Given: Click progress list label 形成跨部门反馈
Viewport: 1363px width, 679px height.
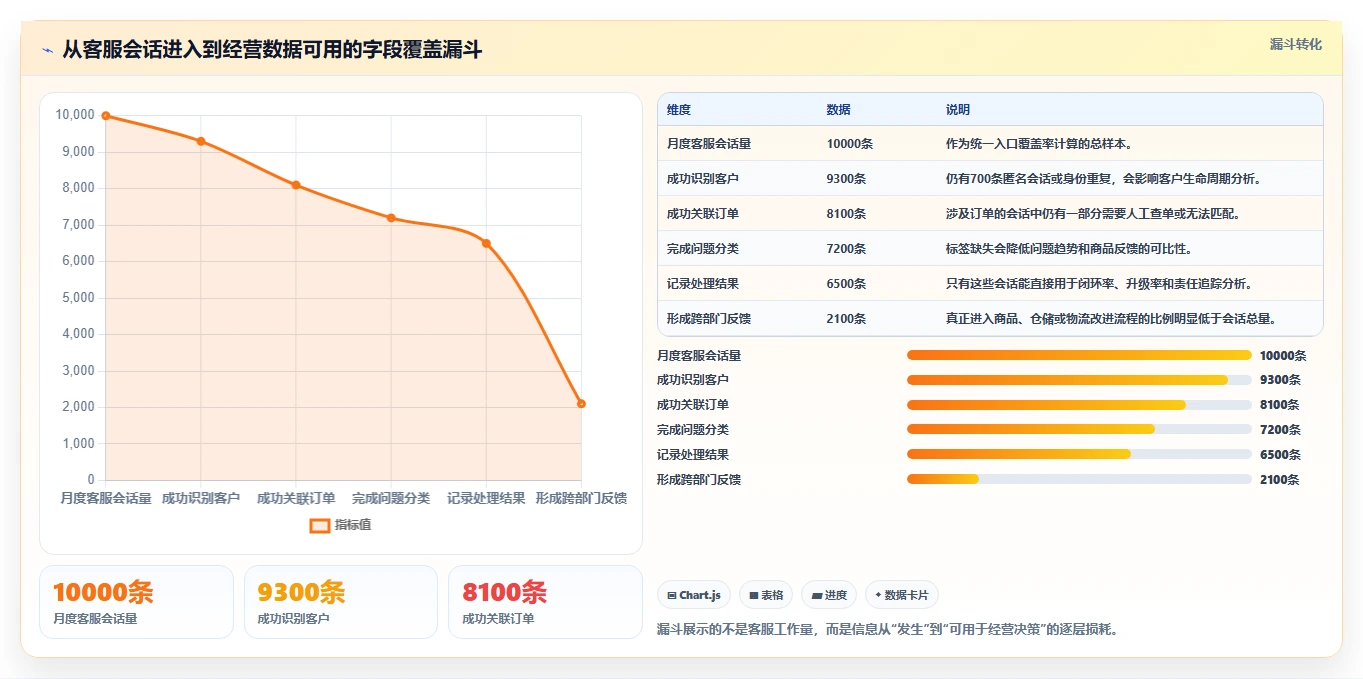Looking at the screenshot, I should pyautogui.click(x=699, y=480).
